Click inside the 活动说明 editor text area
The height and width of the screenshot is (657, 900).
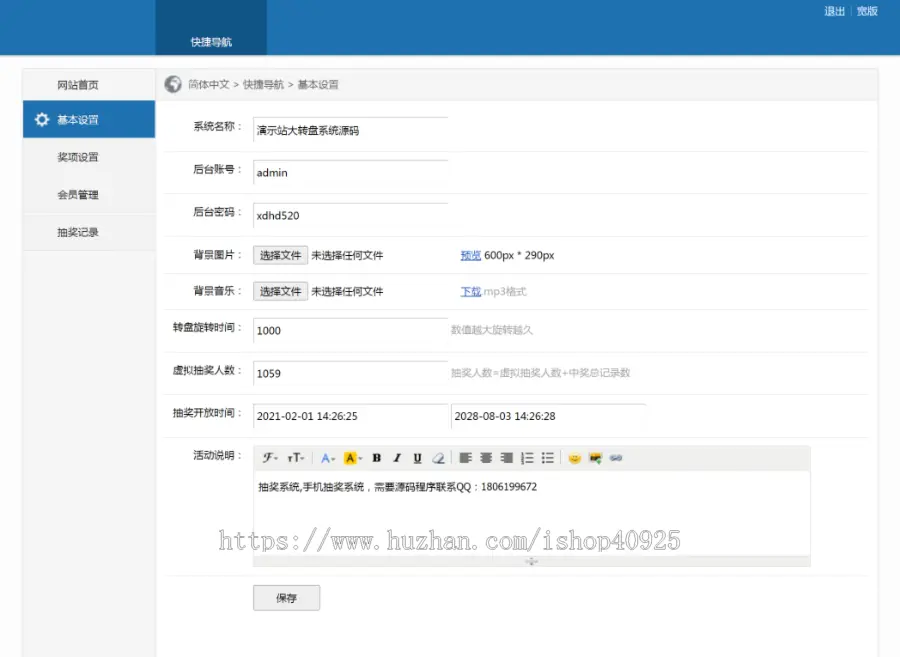(x=532, y=514)
